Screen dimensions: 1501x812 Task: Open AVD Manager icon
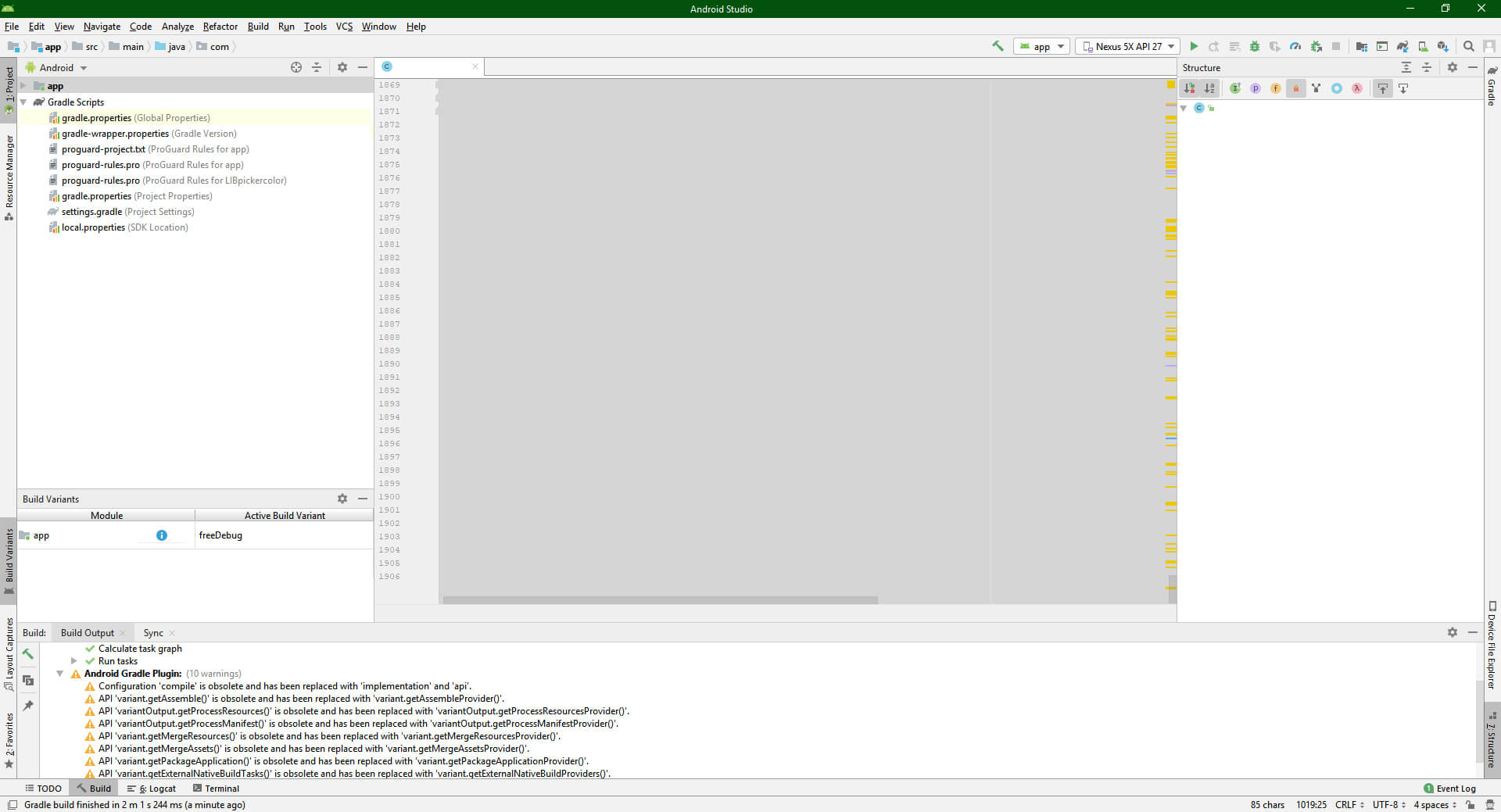[1423, 46]
